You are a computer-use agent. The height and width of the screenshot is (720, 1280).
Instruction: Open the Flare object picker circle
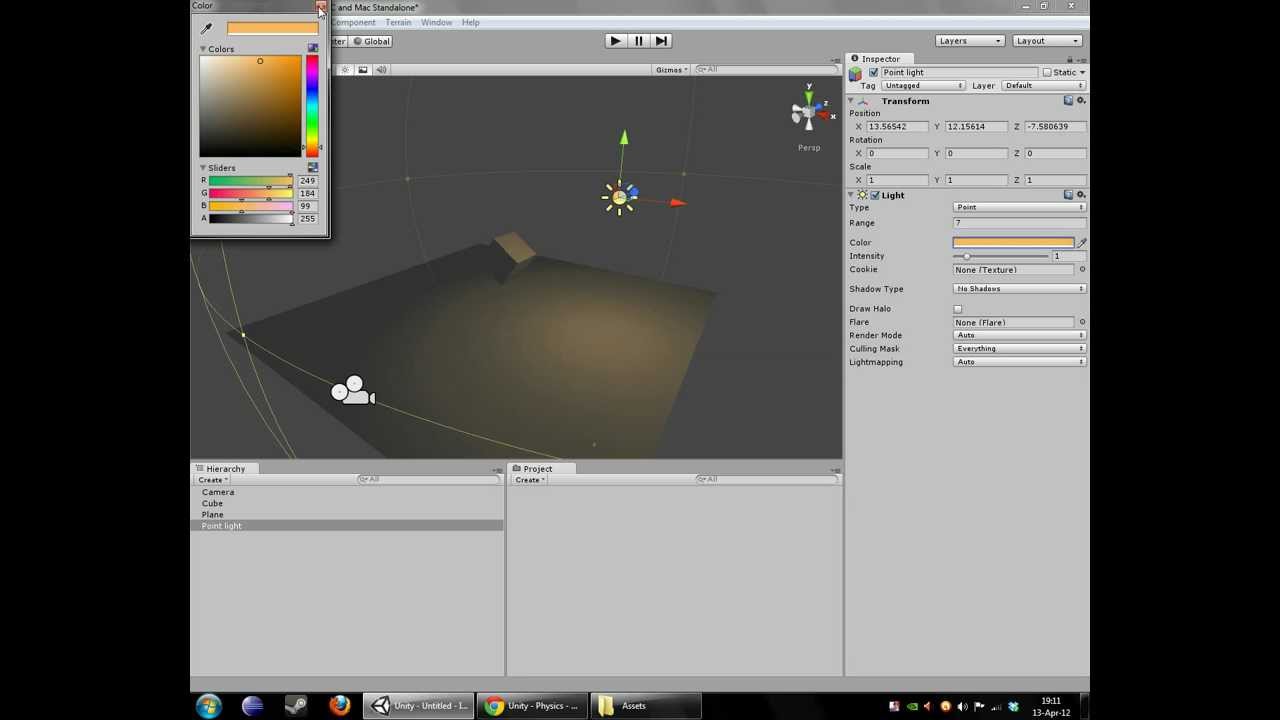click(1082, 322)
